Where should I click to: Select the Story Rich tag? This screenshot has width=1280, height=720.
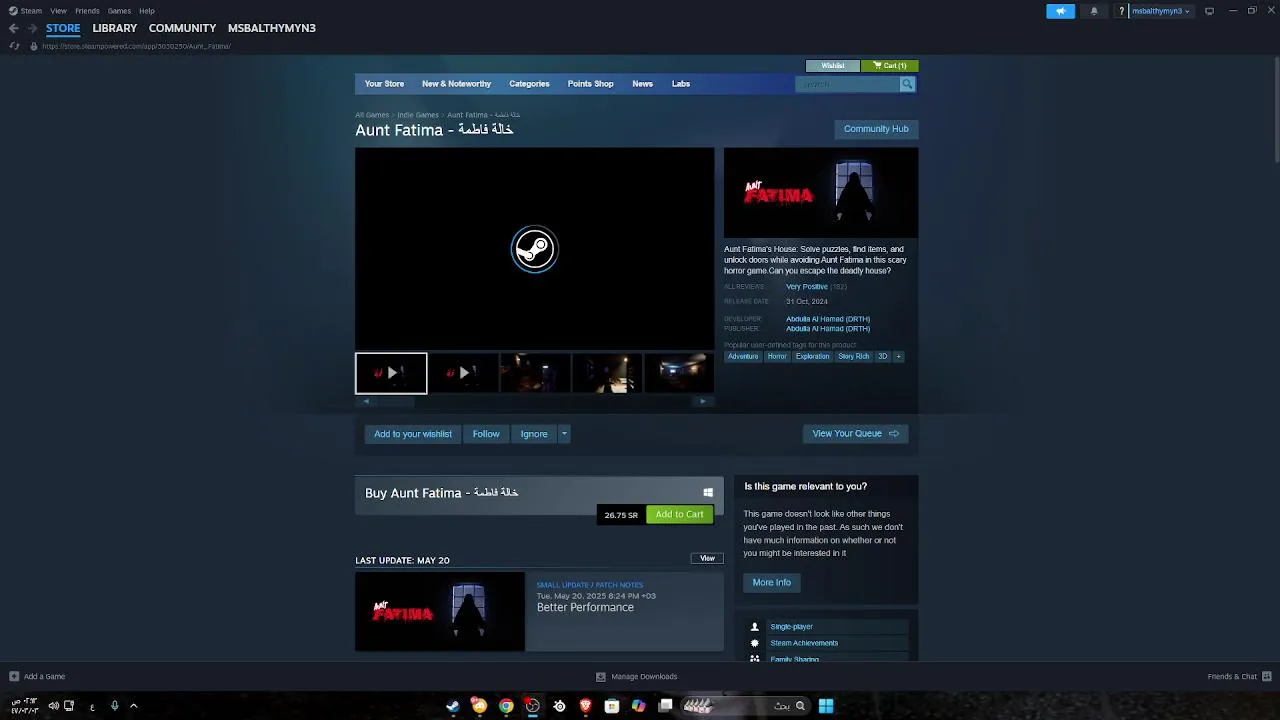tap(854, 356)
